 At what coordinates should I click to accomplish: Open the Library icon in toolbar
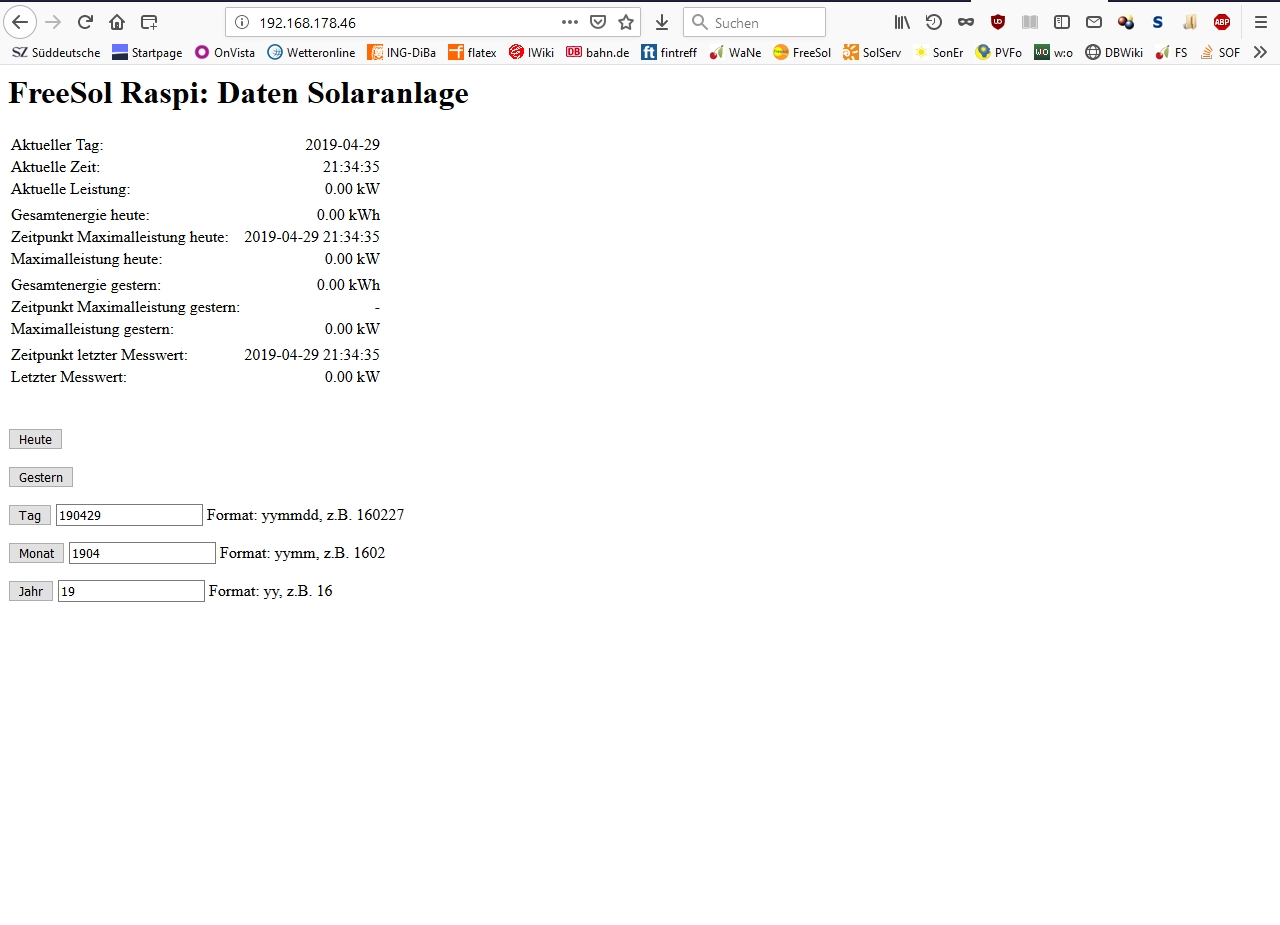click(902, 22)
